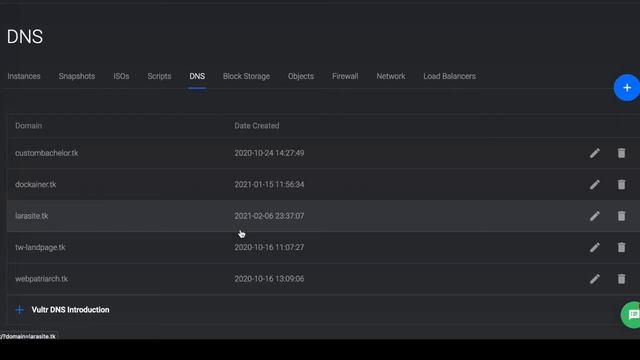Click the date 2020-10-16 11:07:27

[x=269, y=247]
